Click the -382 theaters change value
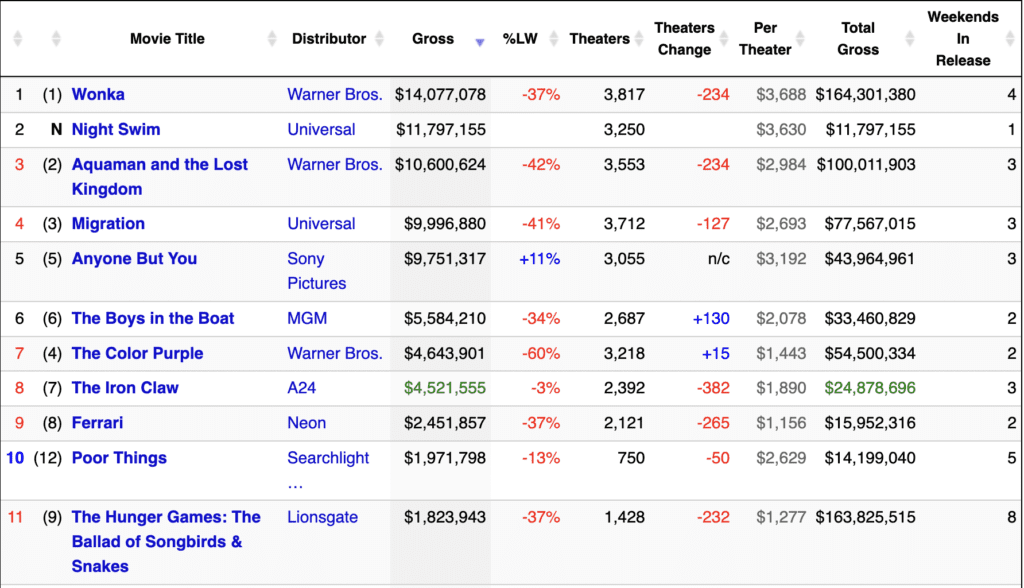The height and width of the screenshot is (588, 1024). [713, 388]
